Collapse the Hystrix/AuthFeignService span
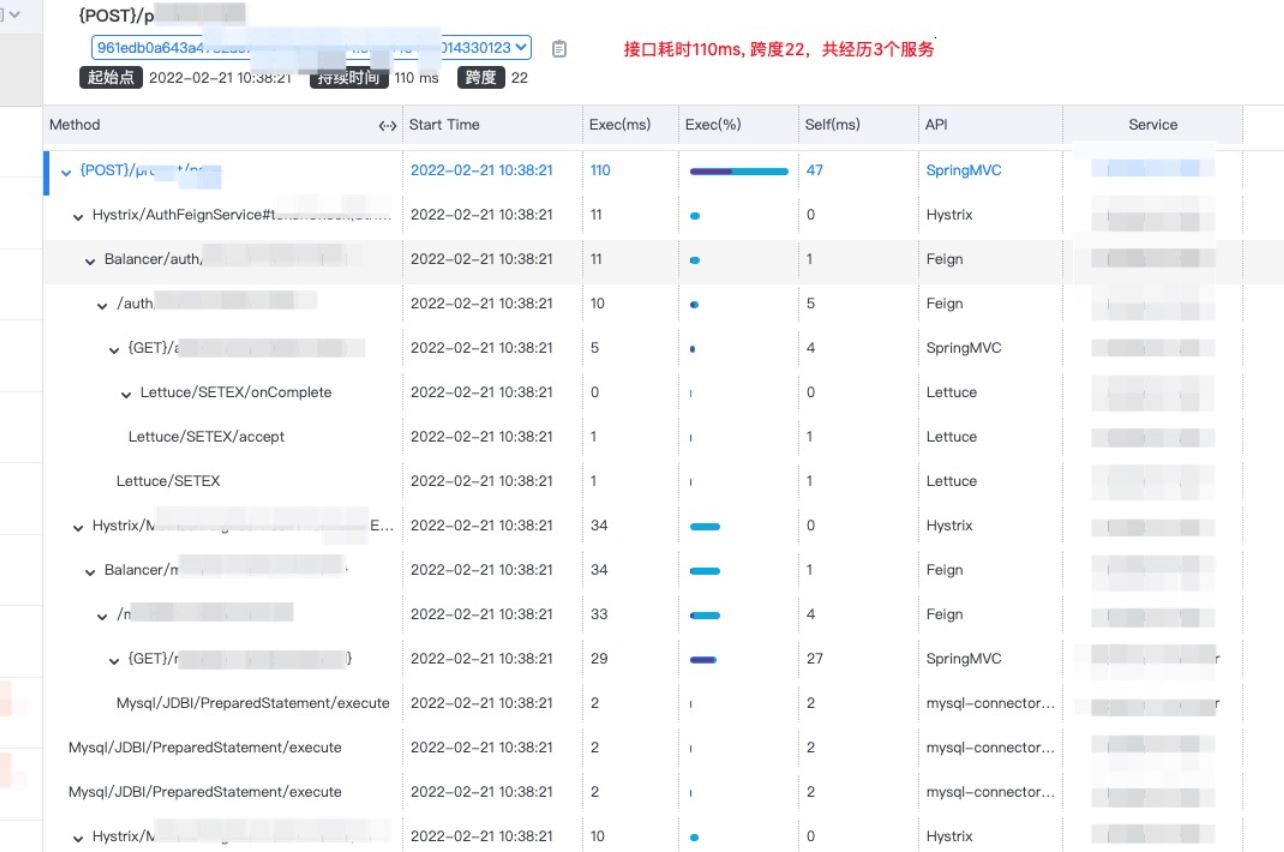1284x852 pixels. (78, 216)
